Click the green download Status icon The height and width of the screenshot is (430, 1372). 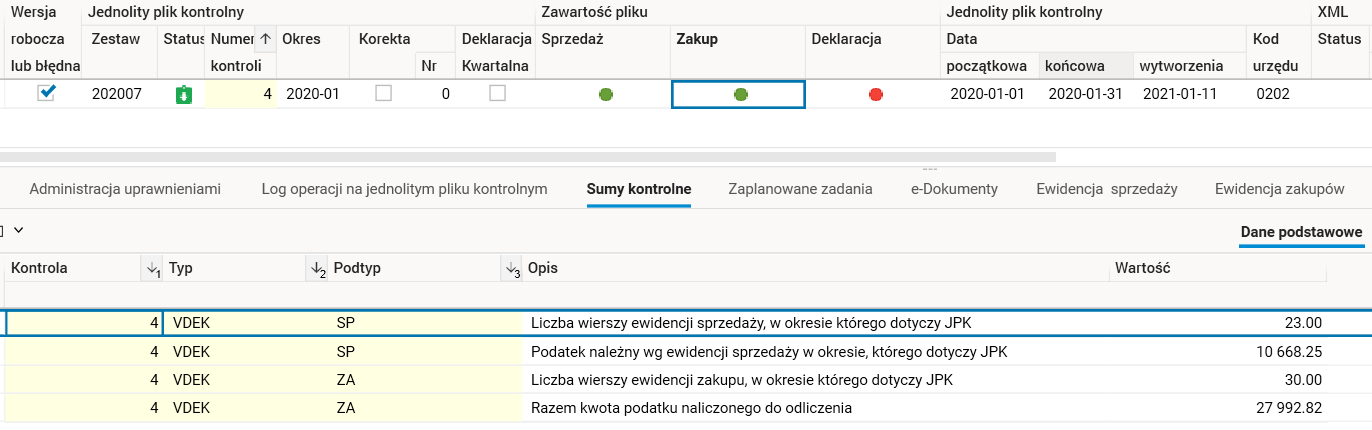pos(182,94)
